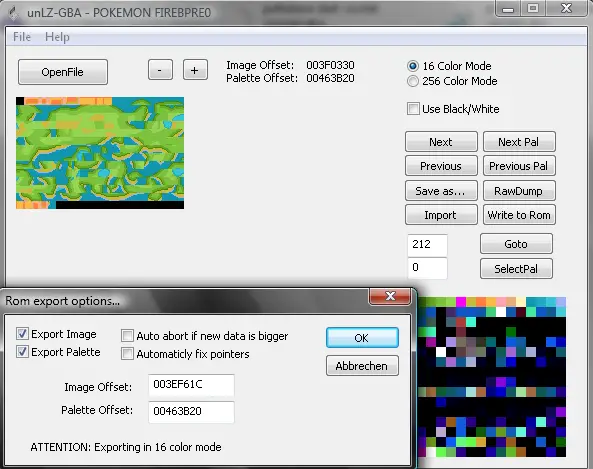Image resolution: width=593 pixels, height=469 pixels.
Task: Uncheck Export Palette checkbox
Action: (22, 352)
